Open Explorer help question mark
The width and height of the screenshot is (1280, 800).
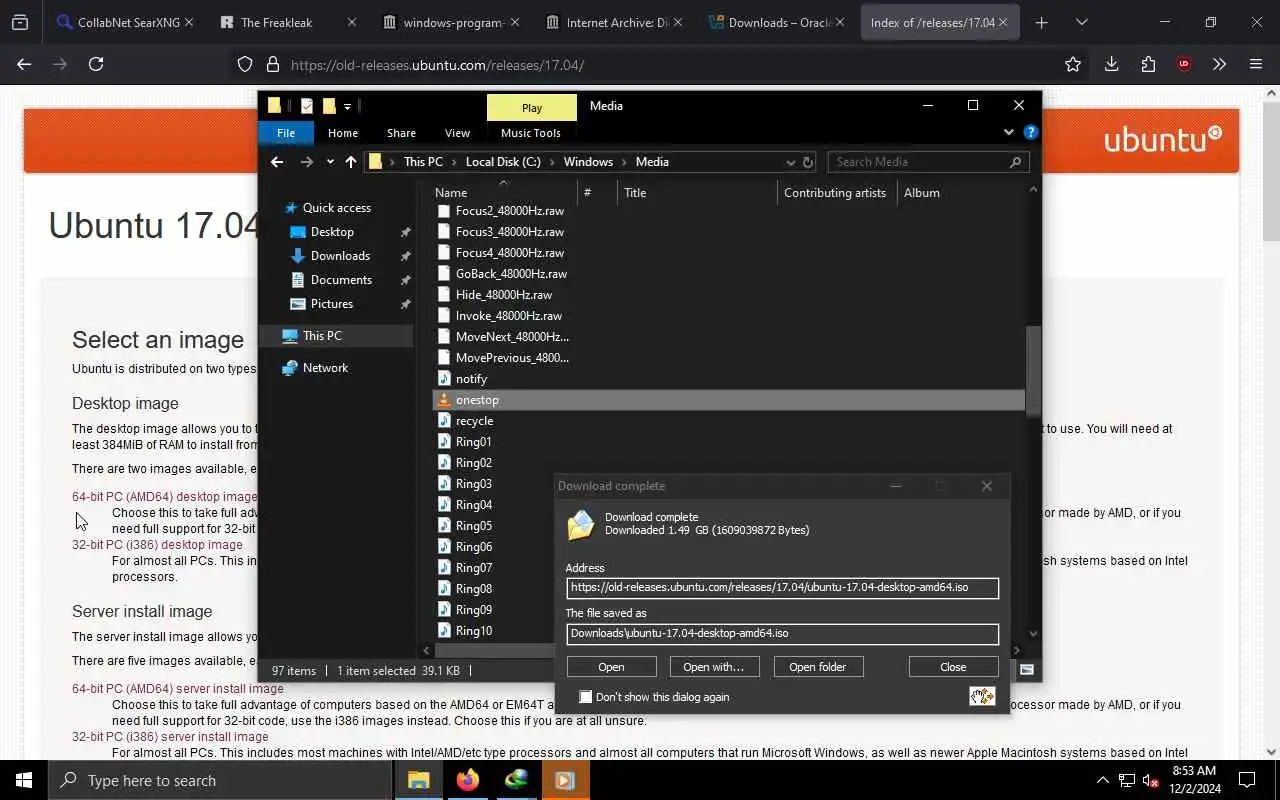[x=1031, y=132]
